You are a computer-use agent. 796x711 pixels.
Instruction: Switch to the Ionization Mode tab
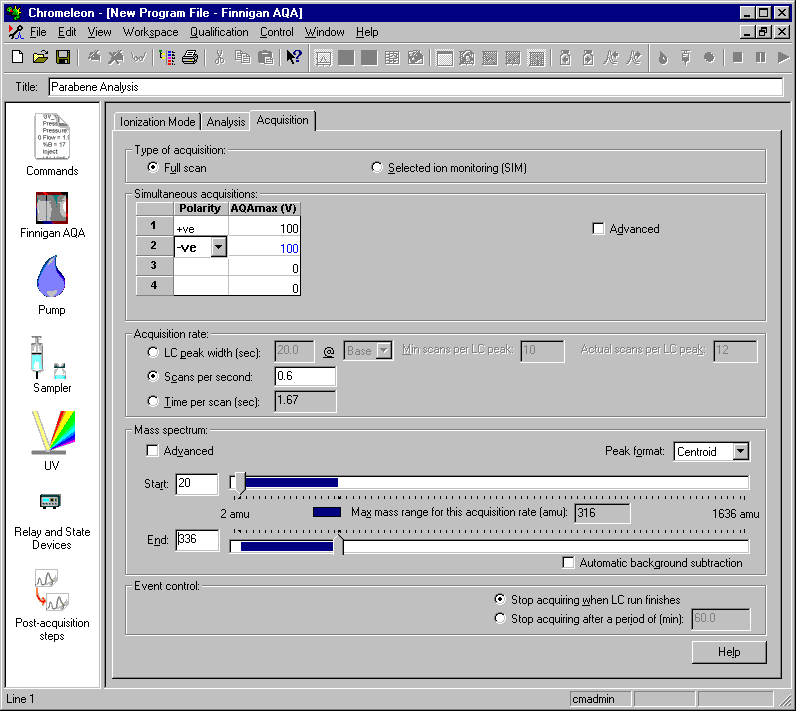point(157,122)
